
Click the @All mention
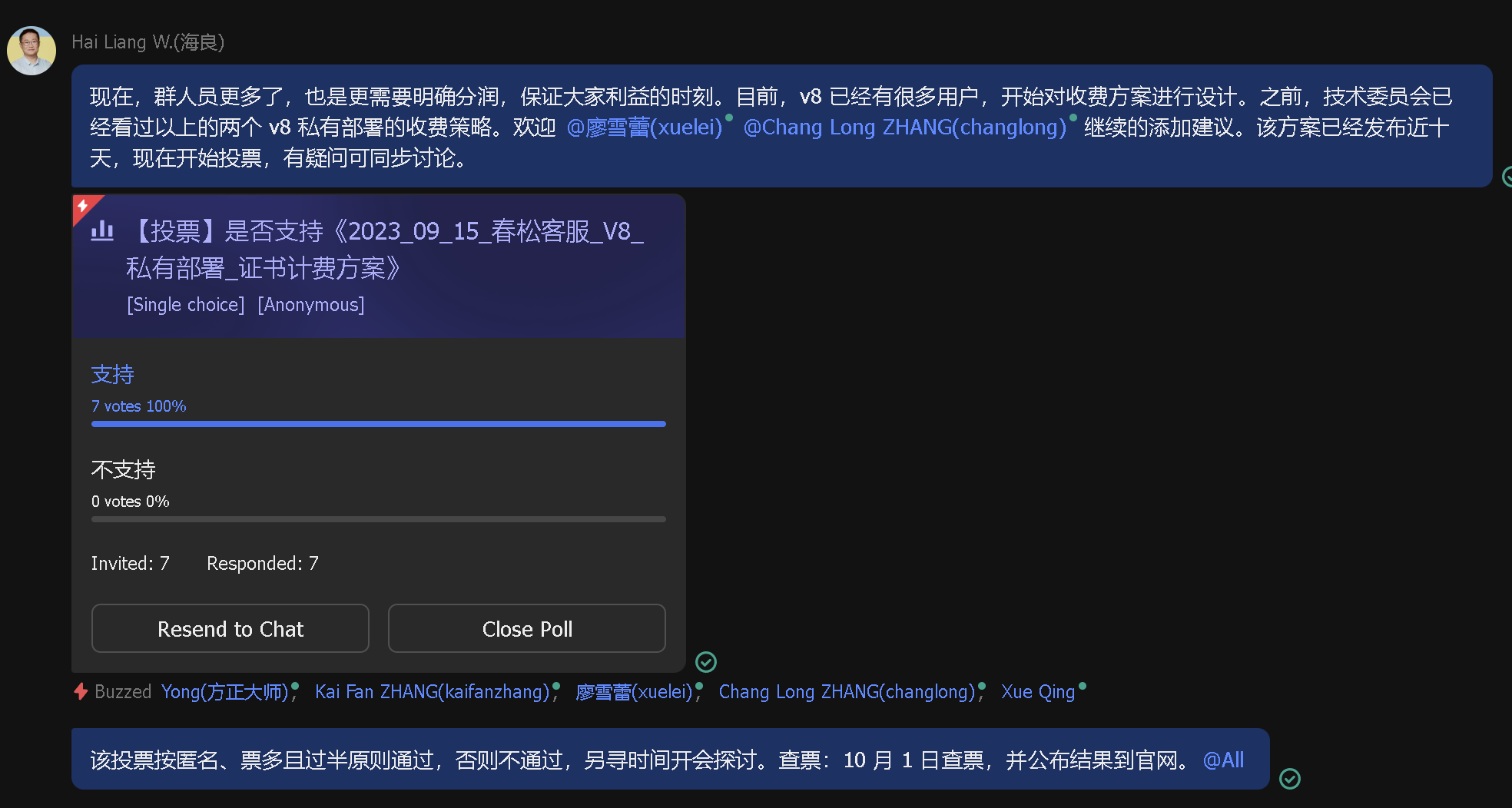pos(1223,759)
